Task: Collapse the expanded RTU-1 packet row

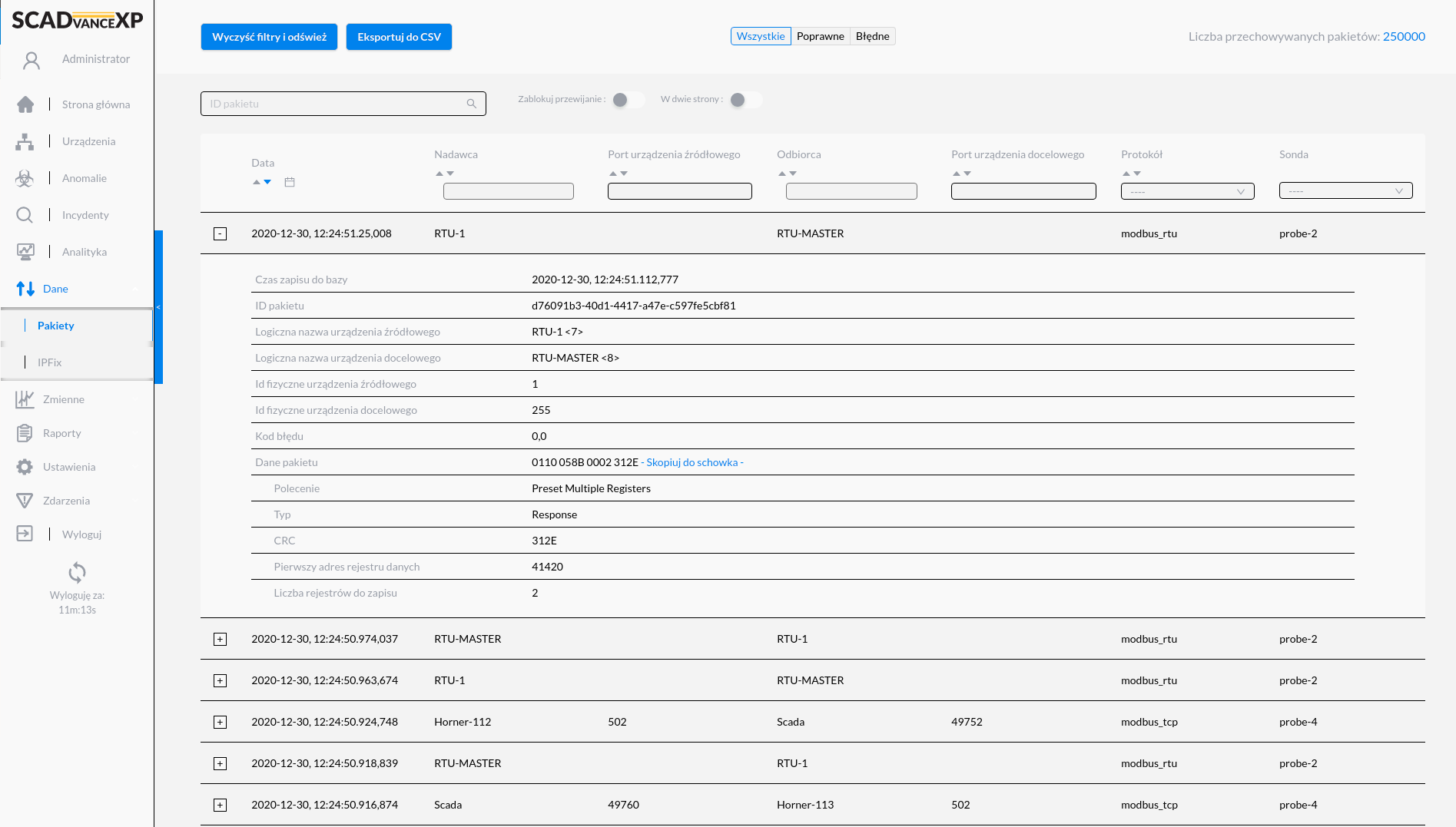Action: pyautogui.click(x=221, y=233)
